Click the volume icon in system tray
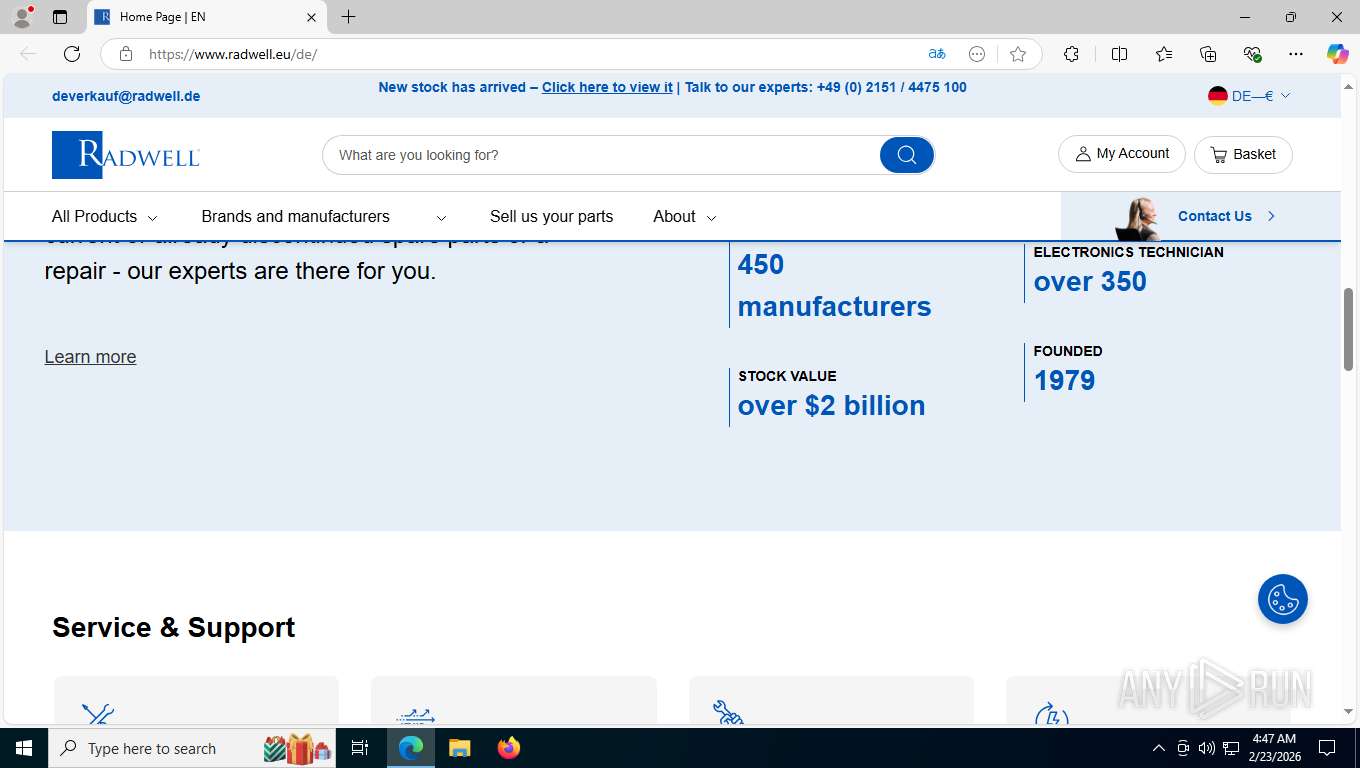 coord(1206,748)
